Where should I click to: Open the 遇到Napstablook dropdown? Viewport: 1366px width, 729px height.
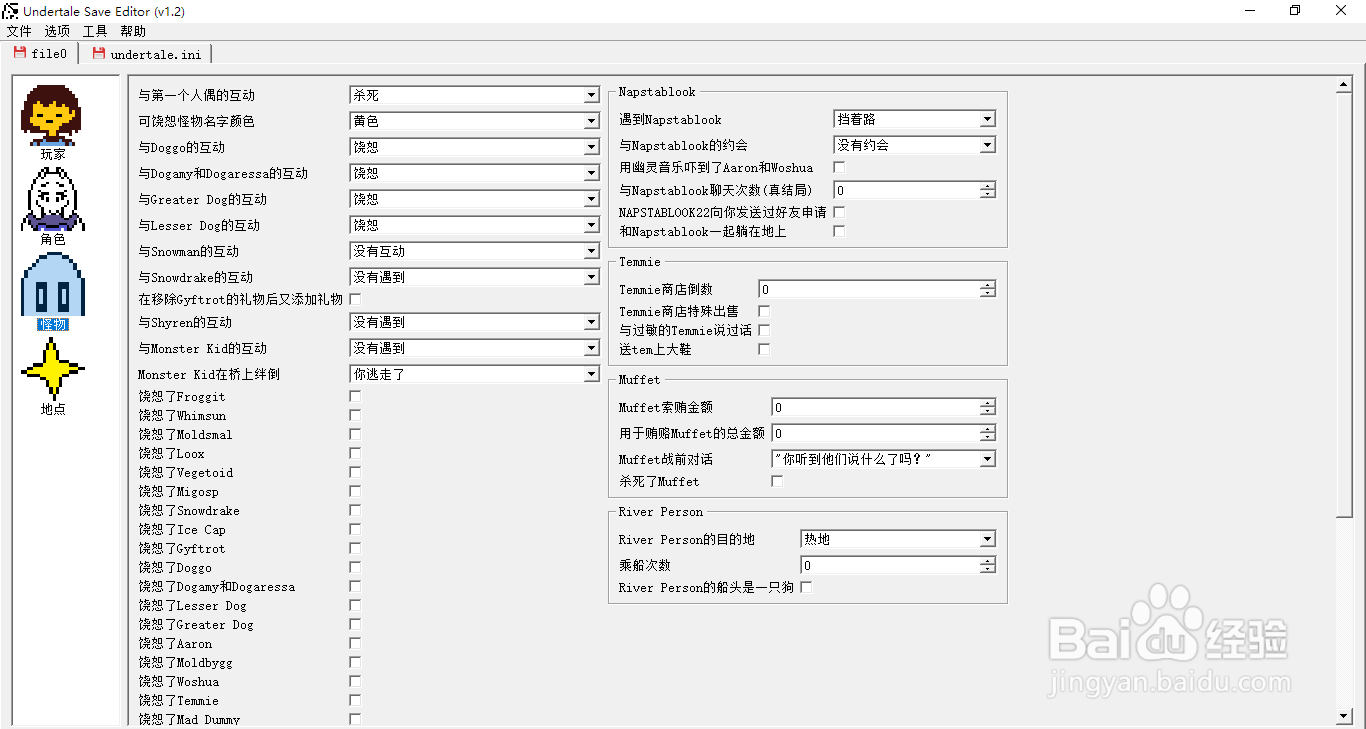tap(986, 118)
